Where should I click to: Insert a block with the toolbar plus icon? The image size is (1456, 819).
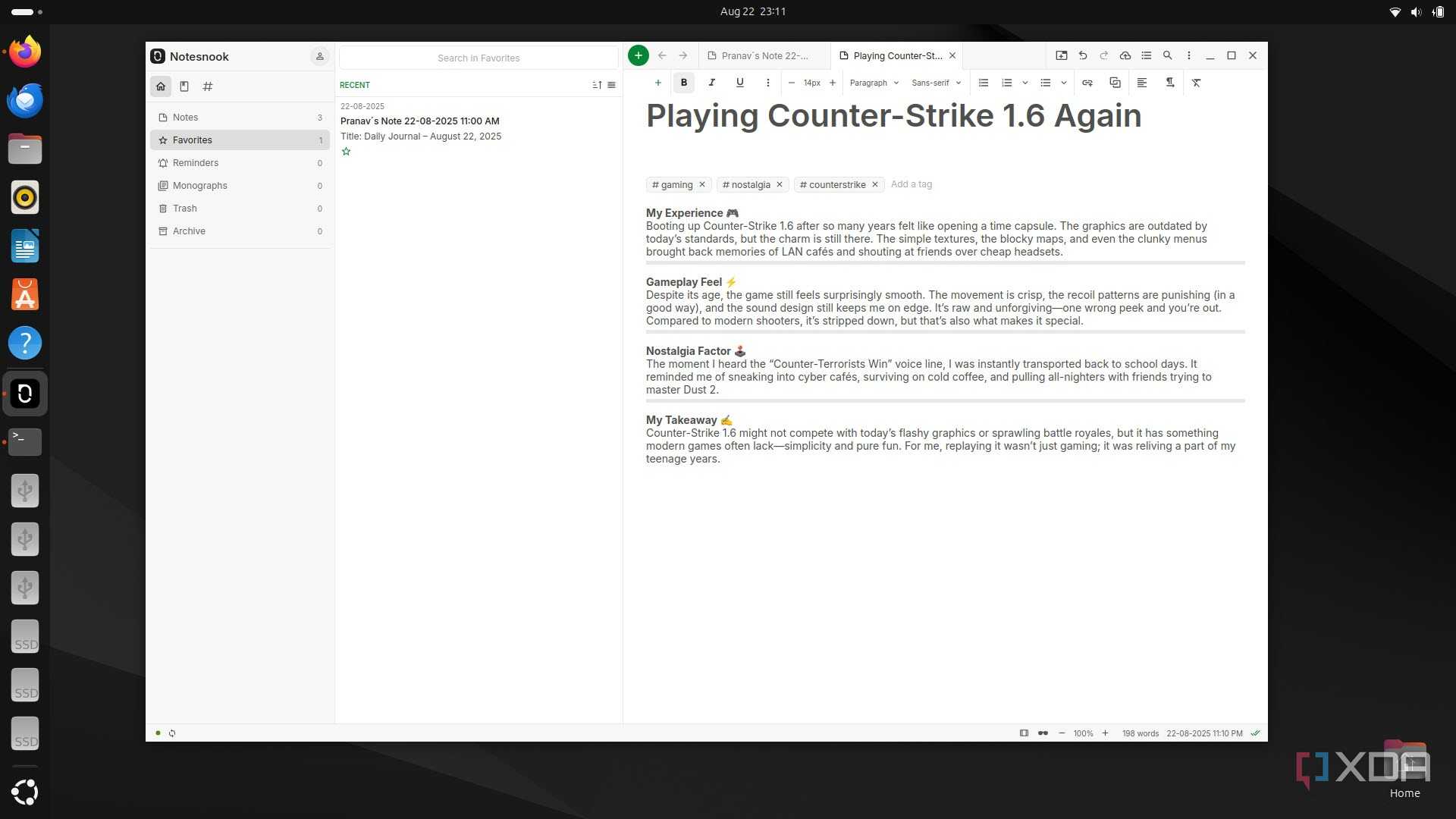657,83
